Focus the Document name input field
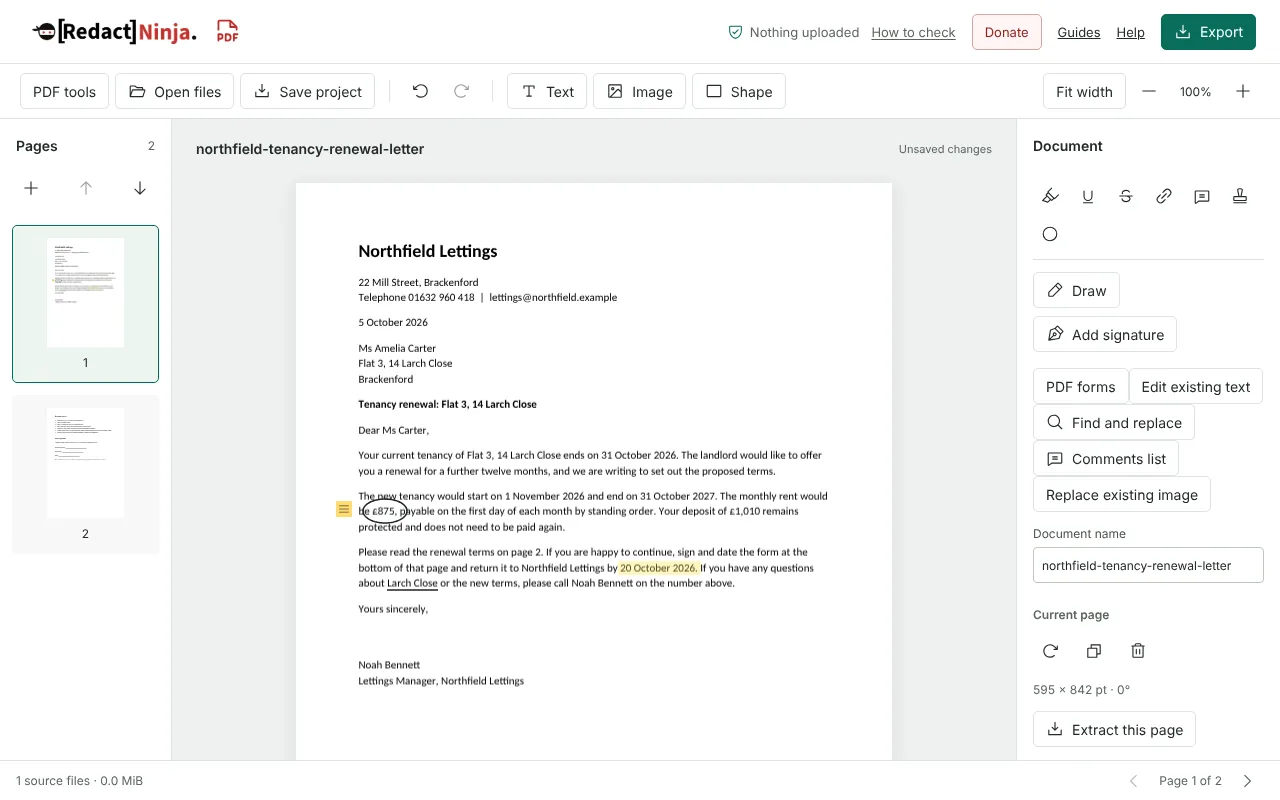The width and height of the screenshot is (1280, 800). [1148, 565]
